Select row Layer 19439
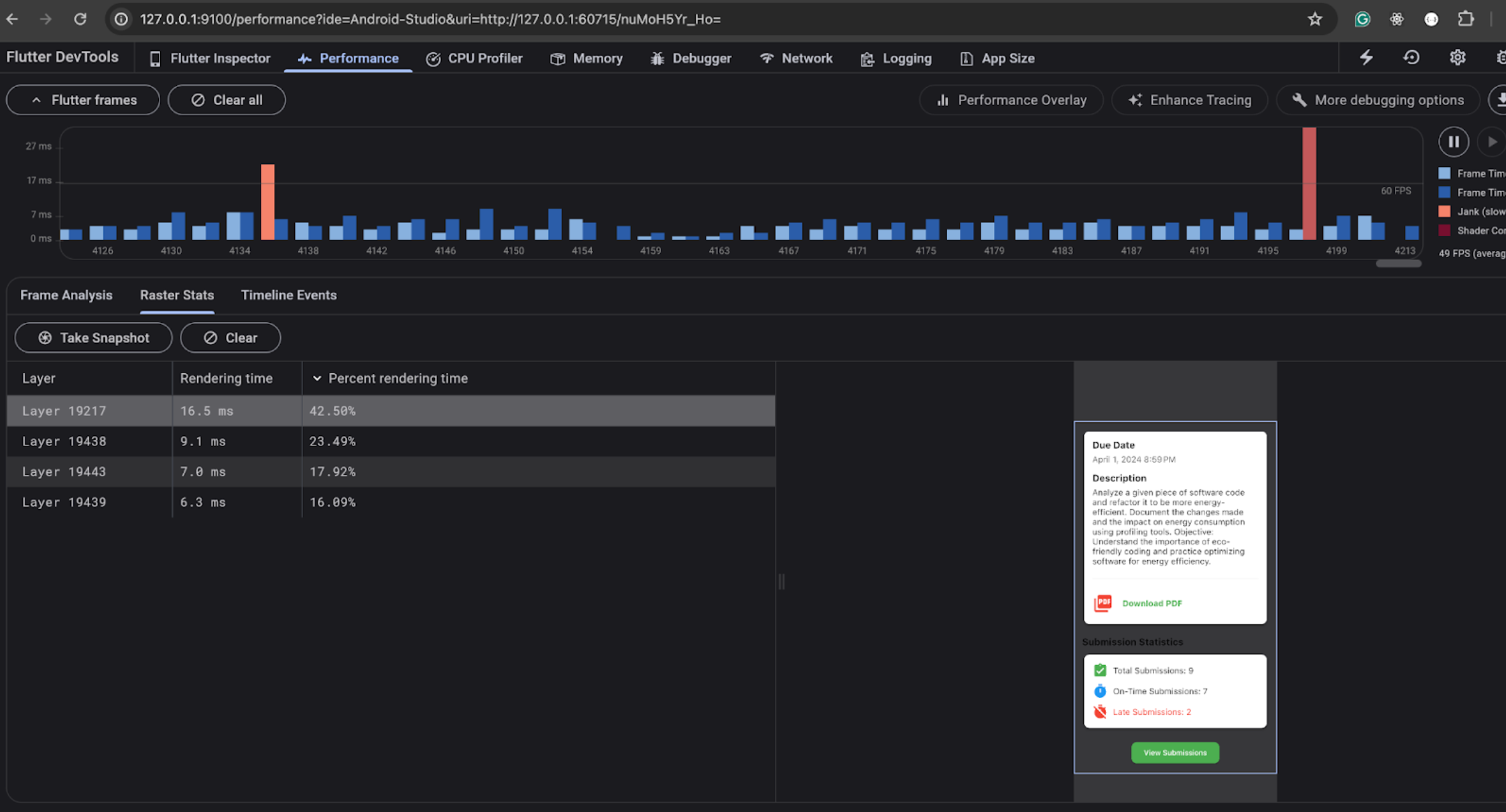This screenshot has width=1506, height=812. 391,502
